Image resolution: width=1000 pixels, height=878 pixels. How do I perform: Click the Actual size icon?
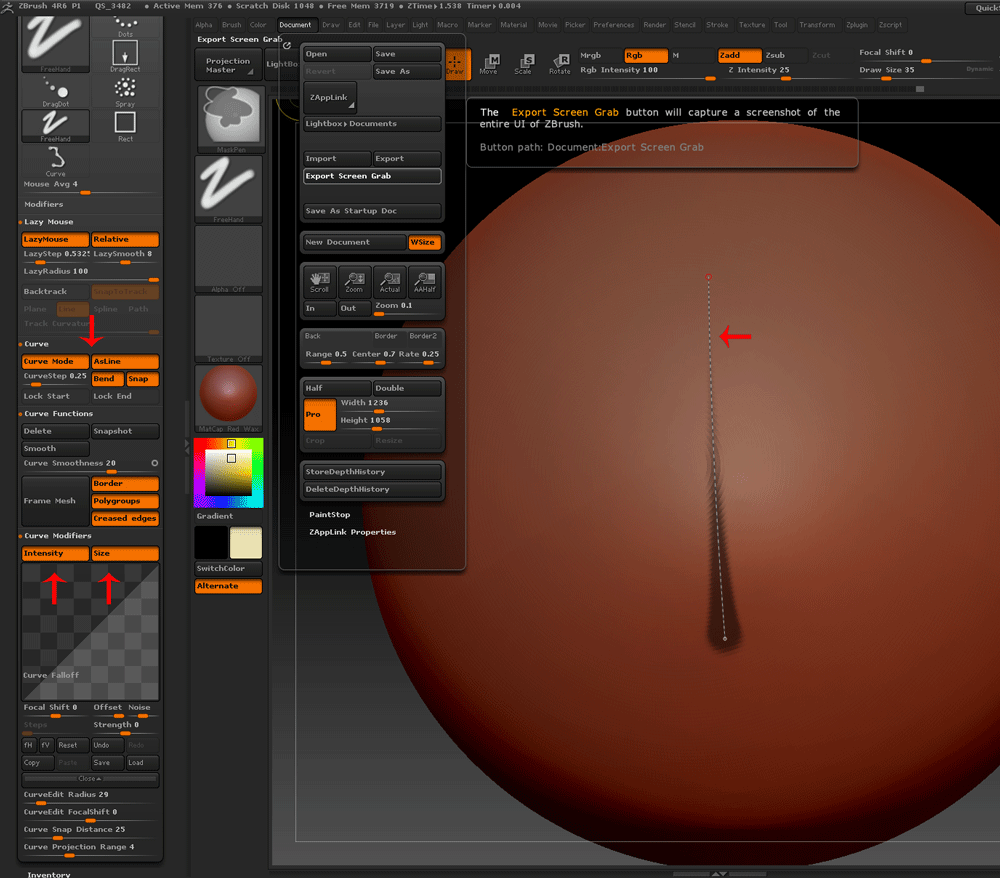click(390, 281)
